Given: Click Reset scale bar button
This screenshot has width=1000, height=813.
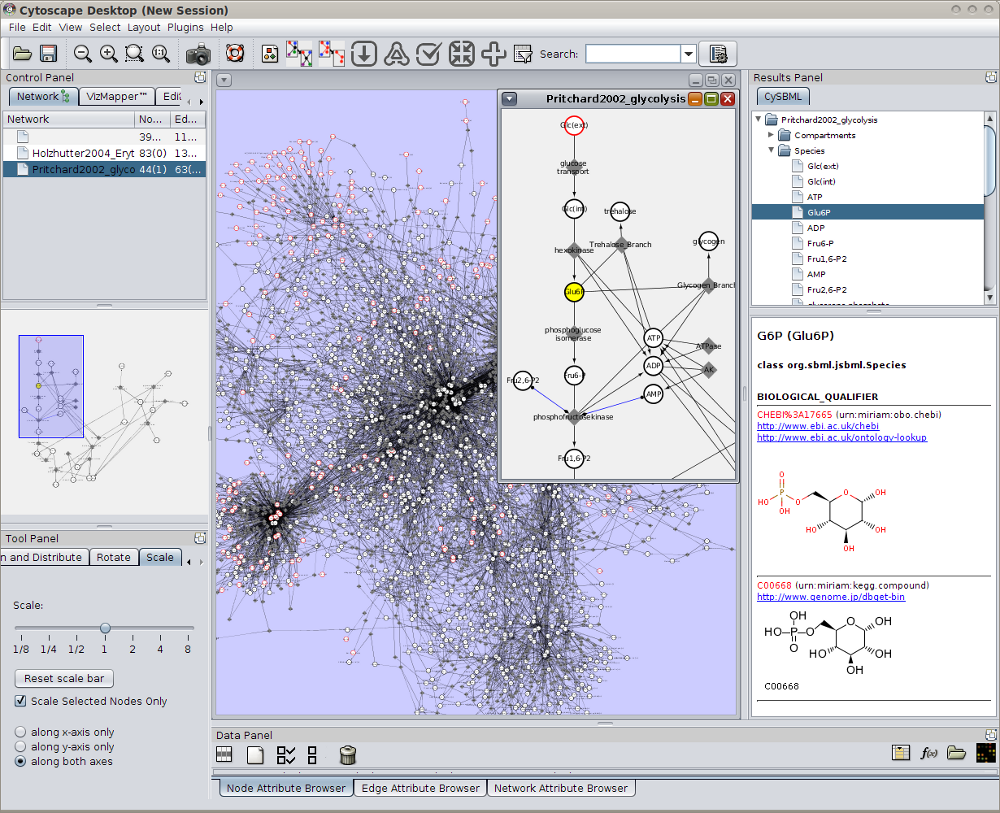Looking at the screenshot, I should click(x=64, y=678).
